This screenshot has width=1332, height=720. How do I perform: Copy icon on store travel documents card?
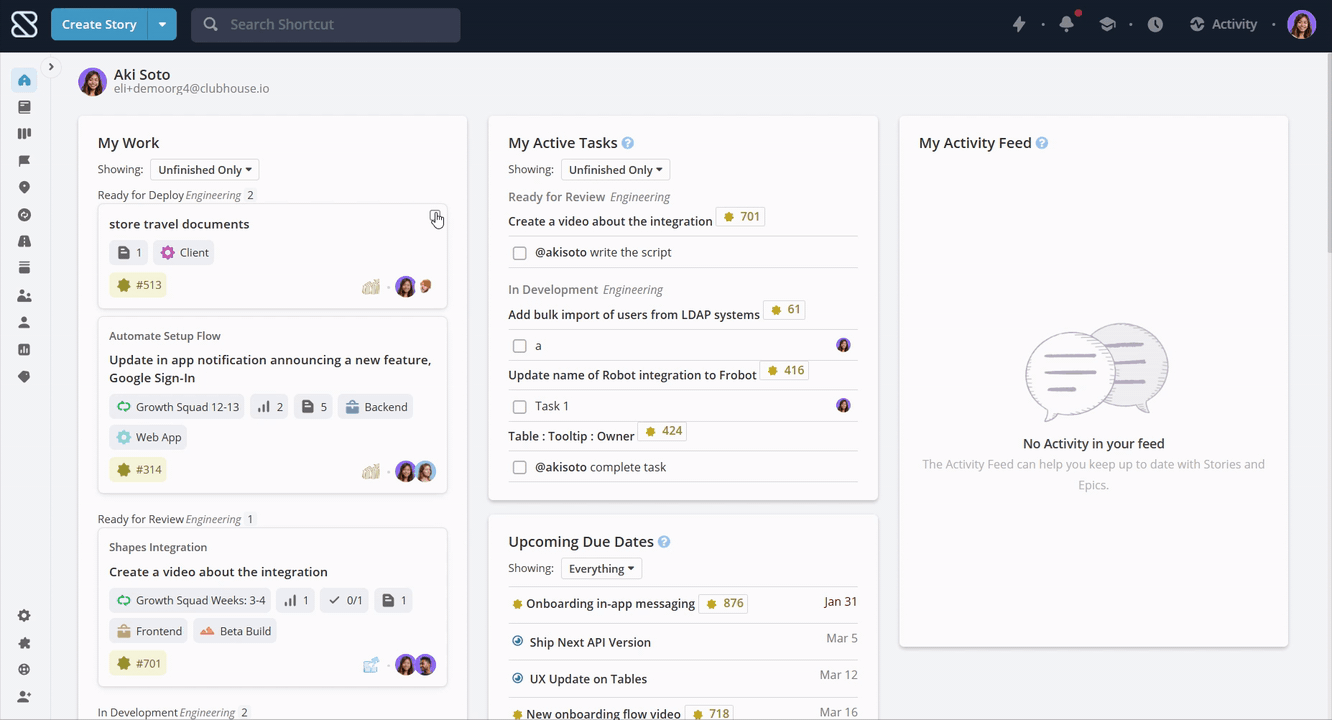(435, 216)
